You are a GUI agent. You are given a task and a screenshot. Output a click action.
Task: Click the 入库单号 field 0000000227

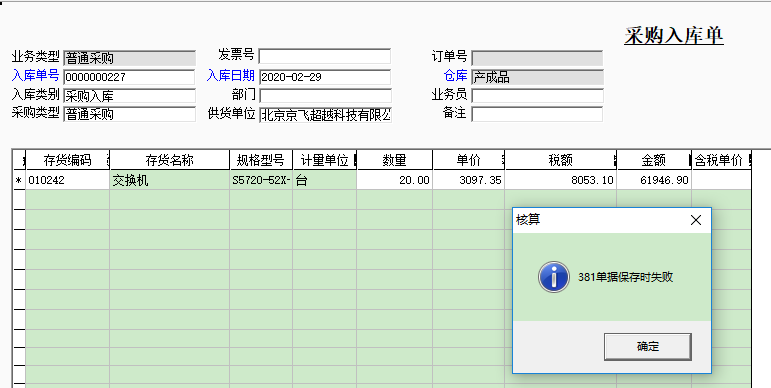[129, 77]
